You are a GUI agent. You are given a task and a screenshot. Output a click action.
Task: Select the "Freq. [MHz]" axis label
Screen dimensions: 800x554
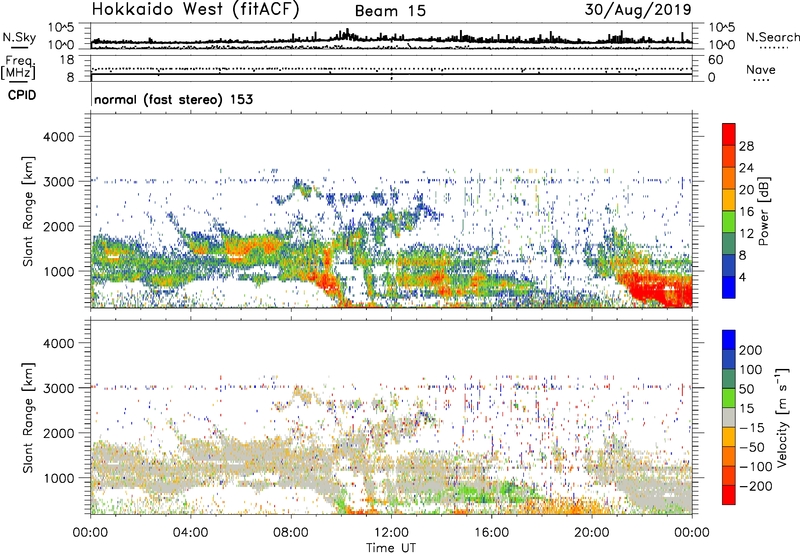pyautogui.click(x=18, y=68)
